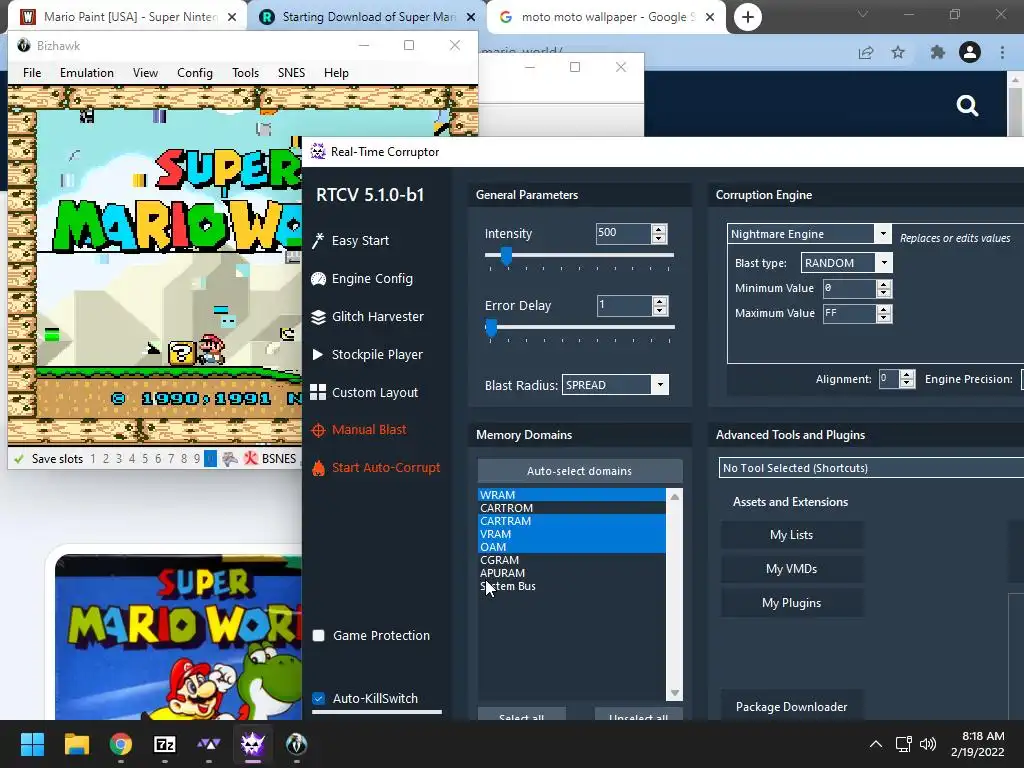Click the Intensity value stepper arrows
This screenshot has width=1024, height=768.
[659, 234]
